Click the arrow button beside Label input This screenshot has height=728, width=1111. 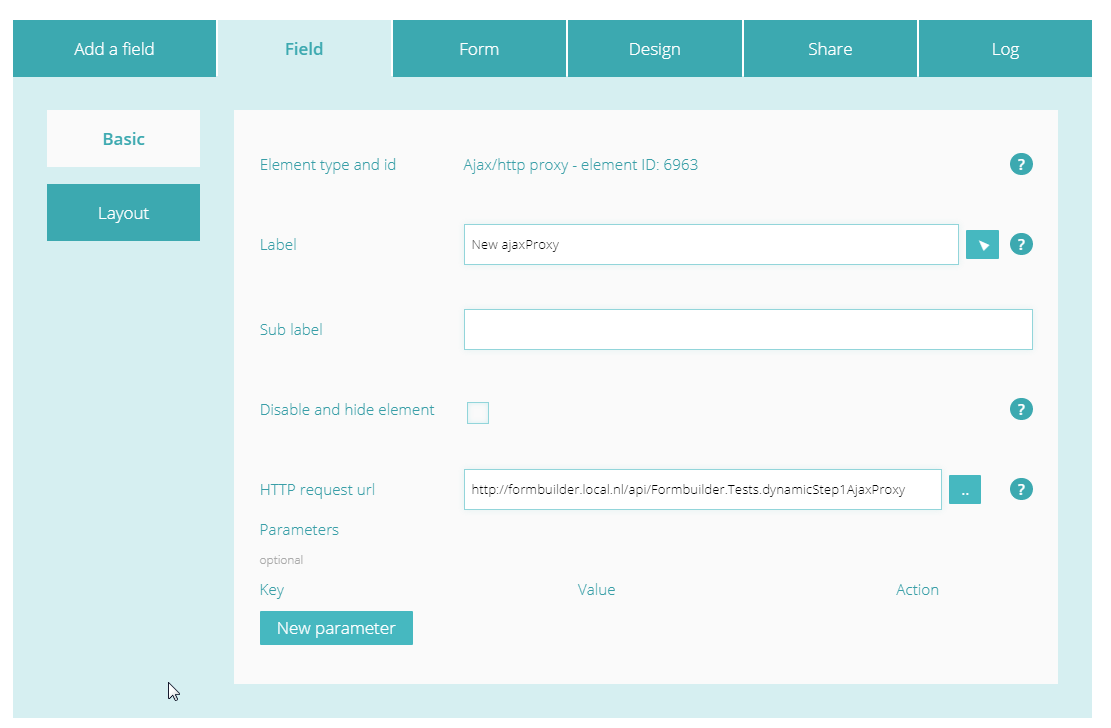click(x=982, y=245)
